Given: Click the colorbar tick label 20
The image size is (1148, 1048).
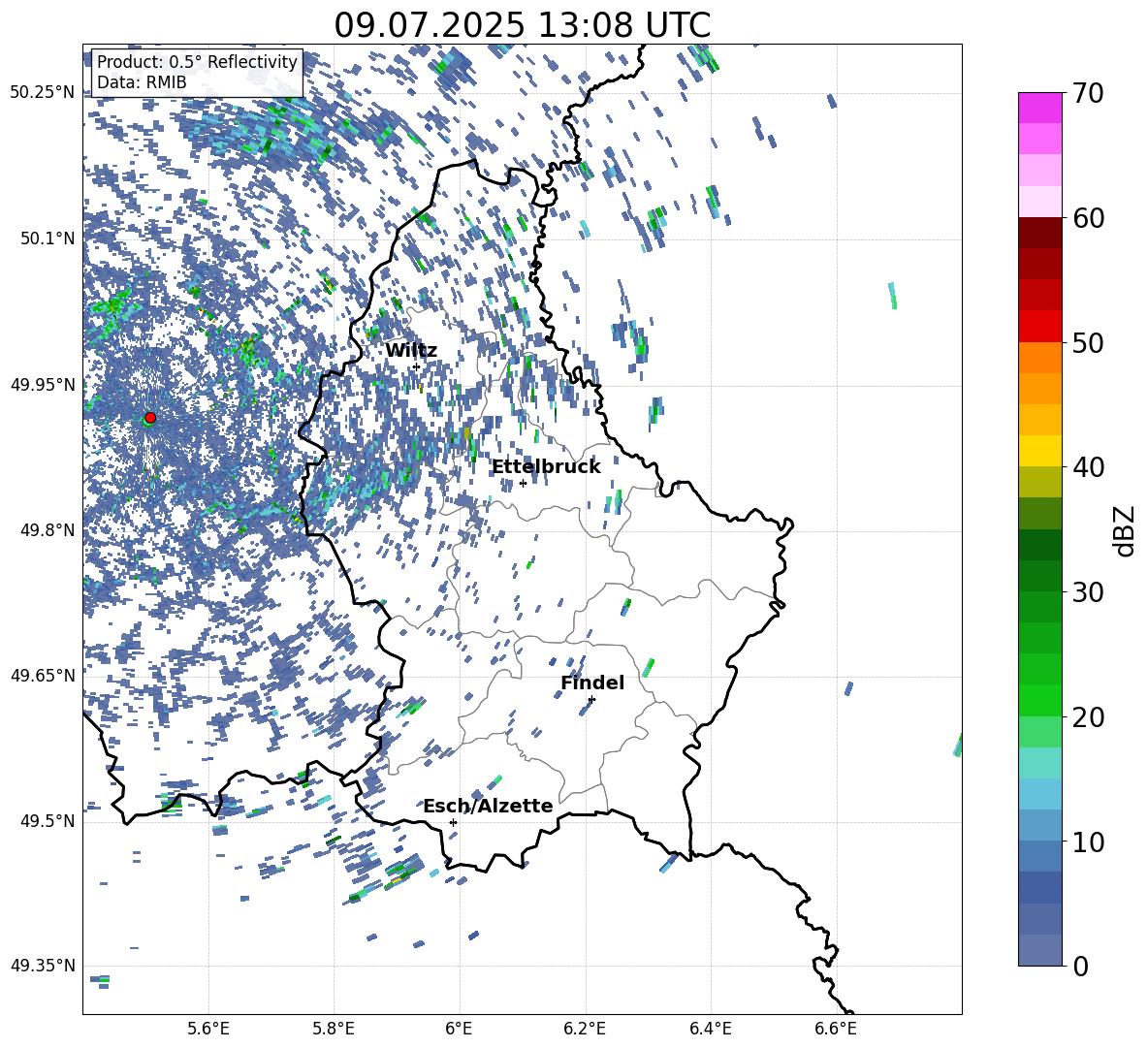Looking at the screenshot, I should point(1089,717).
